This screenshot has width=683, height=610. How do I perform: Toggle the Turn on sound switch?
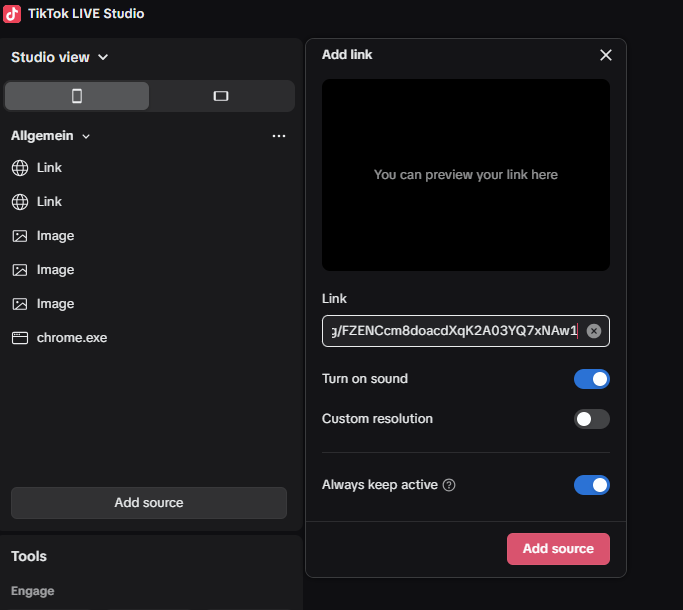click(x=592, y=379)
